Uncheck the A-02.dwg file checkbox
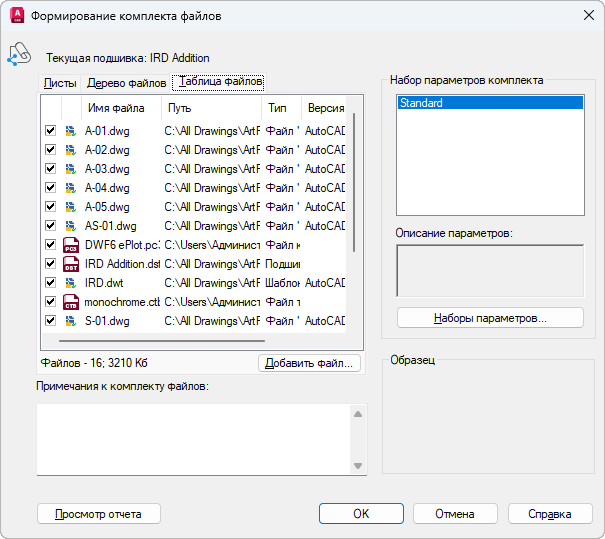605x539 pixels. [x=50, y=149]
